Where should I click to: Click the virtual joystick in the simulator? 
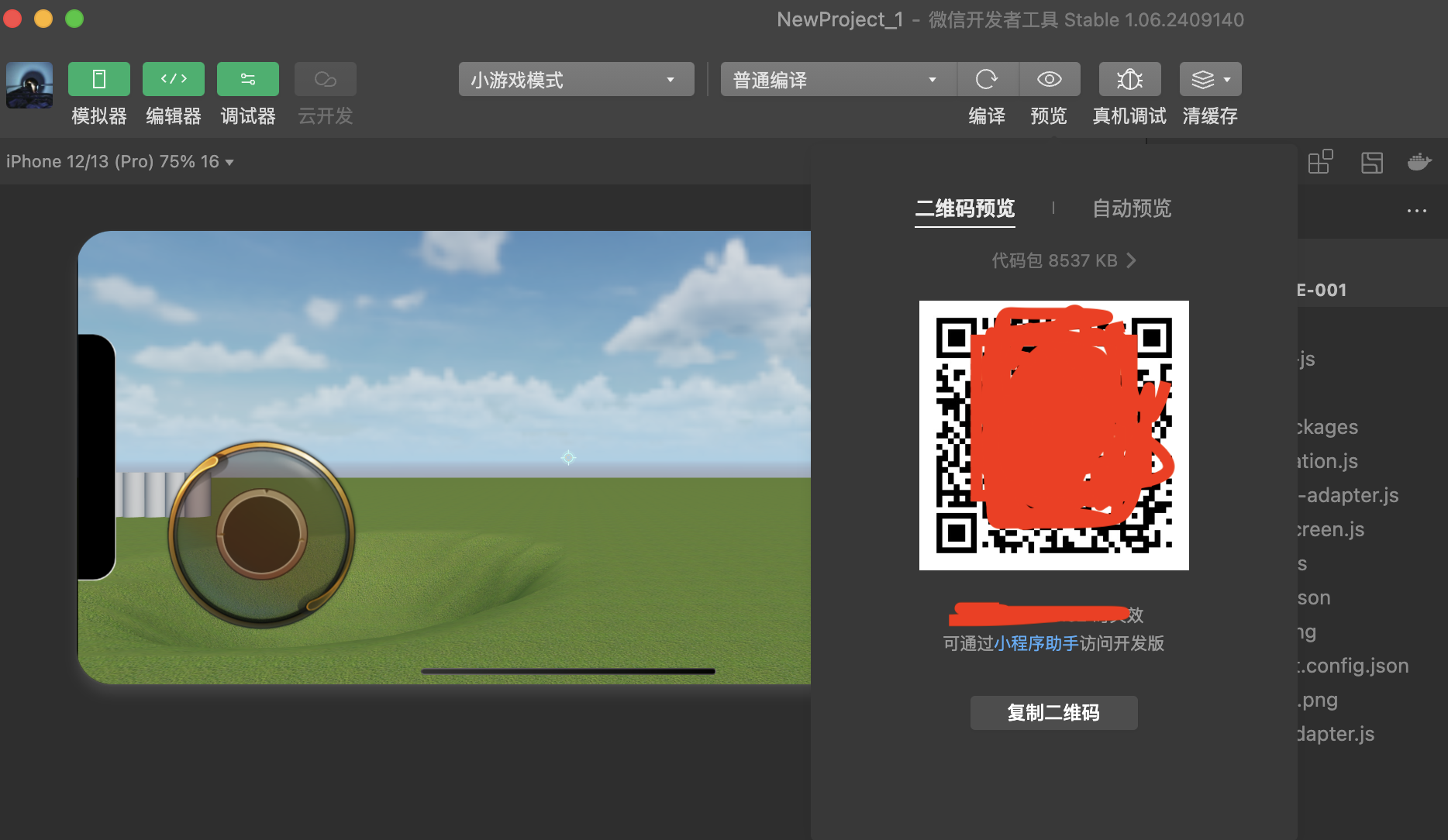(x=262, y=534)
